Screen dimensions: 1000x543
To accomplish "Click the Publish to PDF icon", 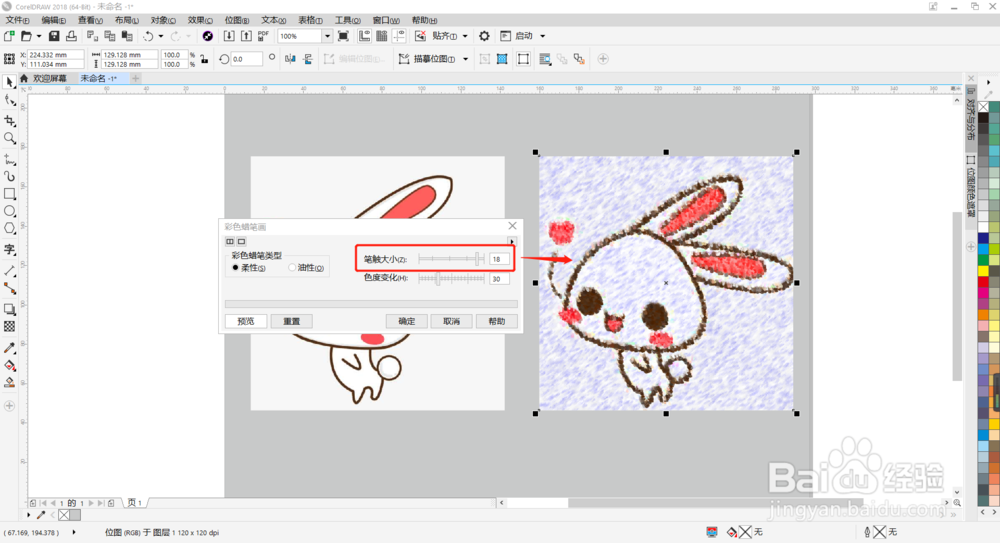I will click(263, 36).
